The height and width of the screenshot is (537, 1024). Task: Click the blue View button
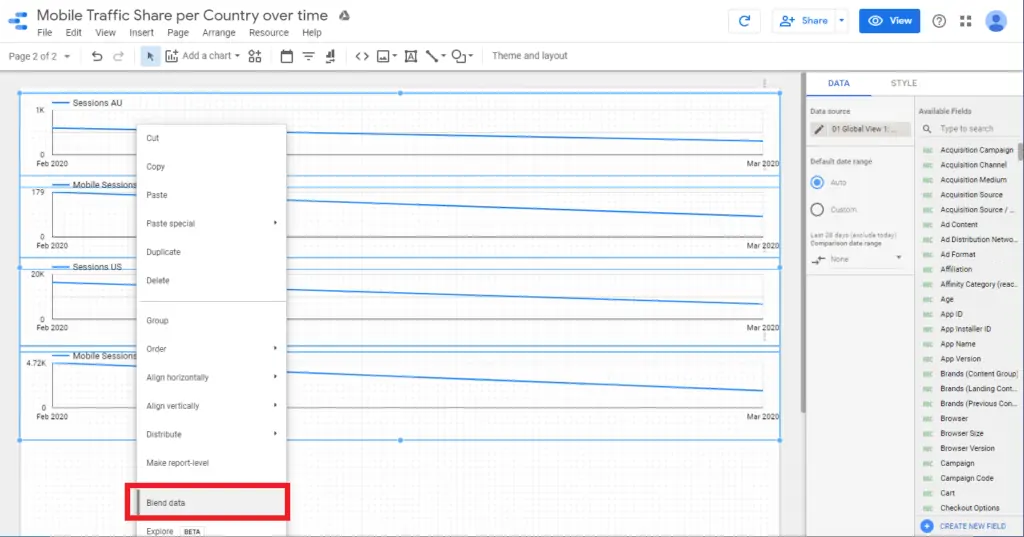click(x=888, y=21)
